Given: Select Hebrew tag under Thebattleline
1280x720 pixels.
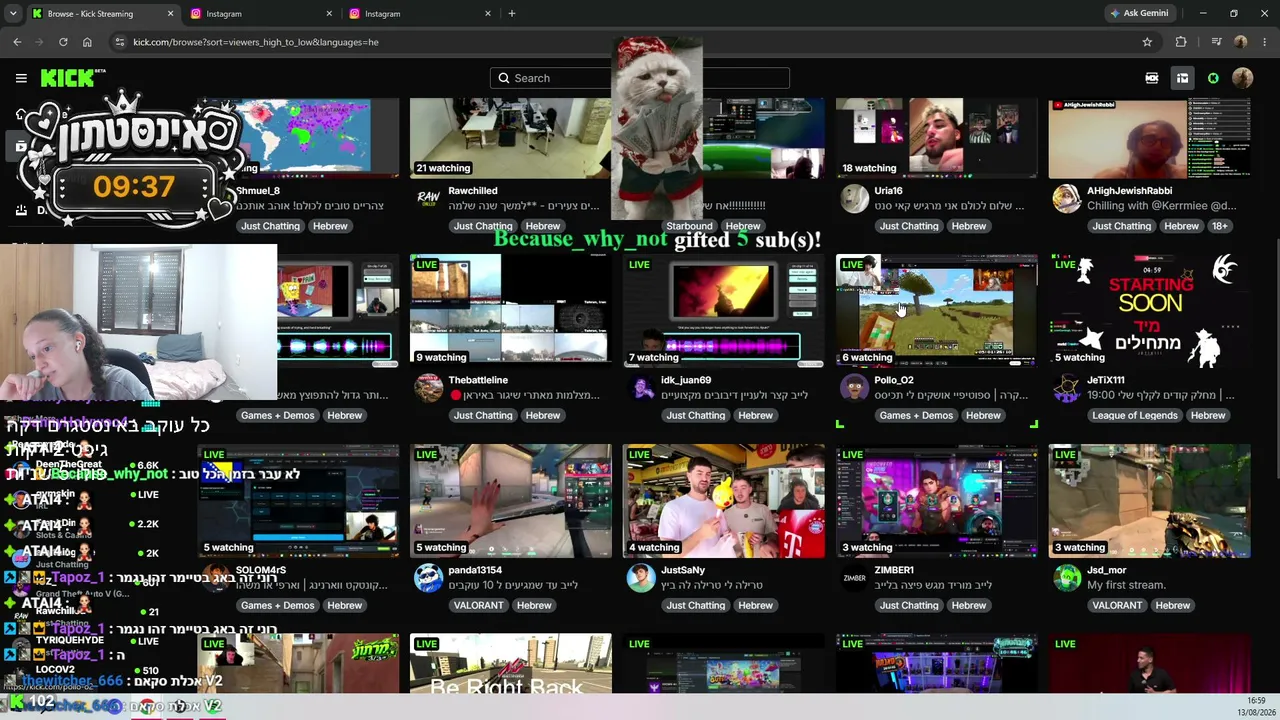Looking at the screenshot, I should click(543, 416).
